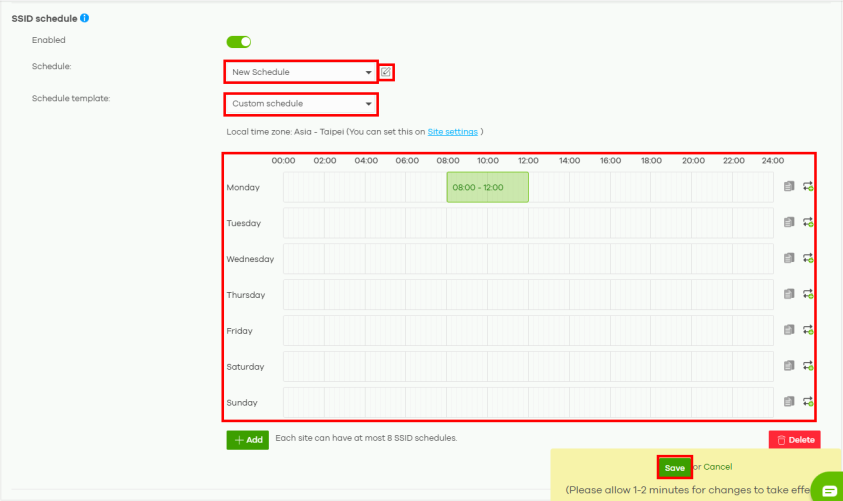
Task: Click Cancel to discard changes
Action: click(717, 467)
